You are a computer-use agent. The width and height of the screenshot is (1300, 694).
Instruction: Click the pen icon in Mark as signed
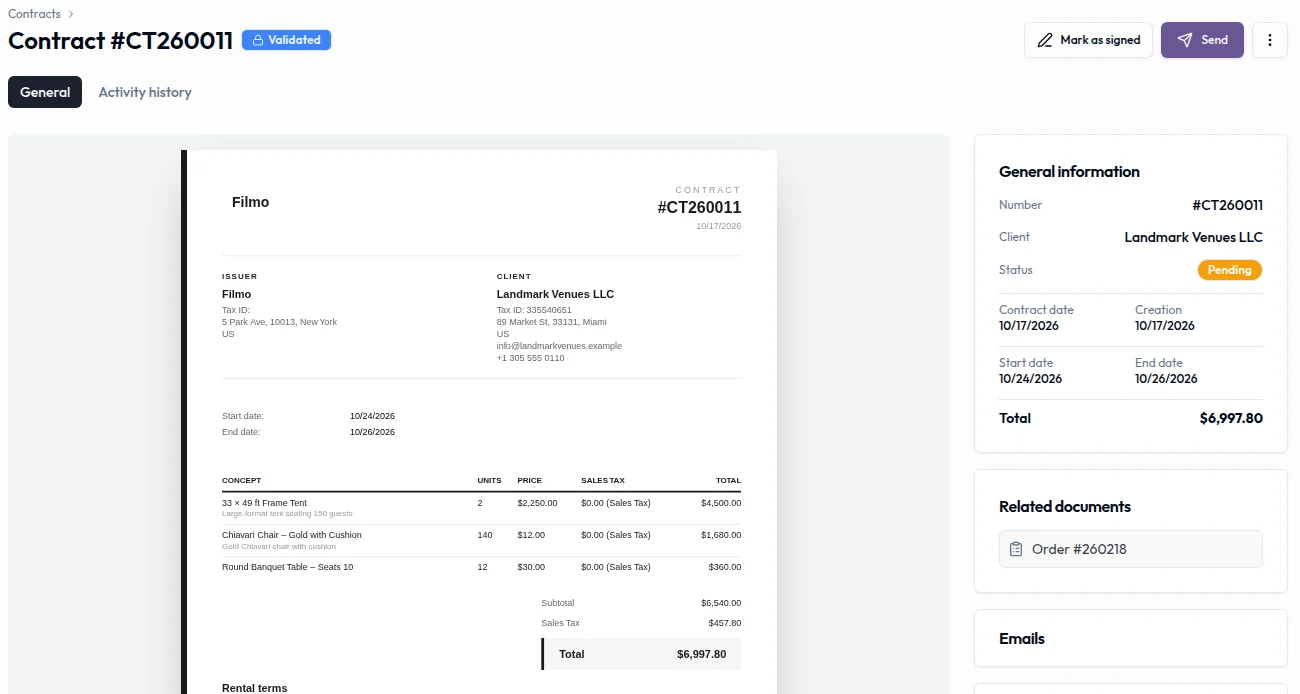pos(1045,40)
